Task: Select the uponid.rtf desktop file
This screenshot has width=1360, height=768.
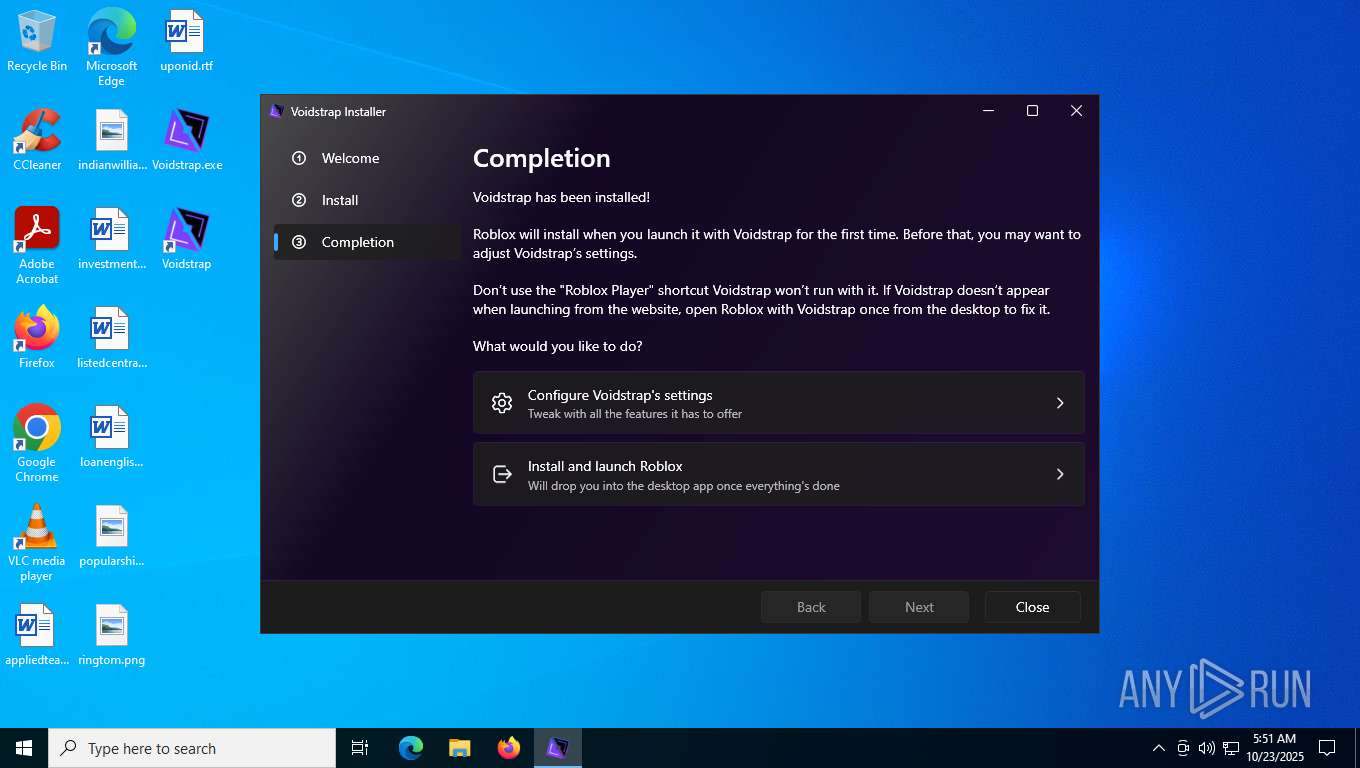Action: 186,41
